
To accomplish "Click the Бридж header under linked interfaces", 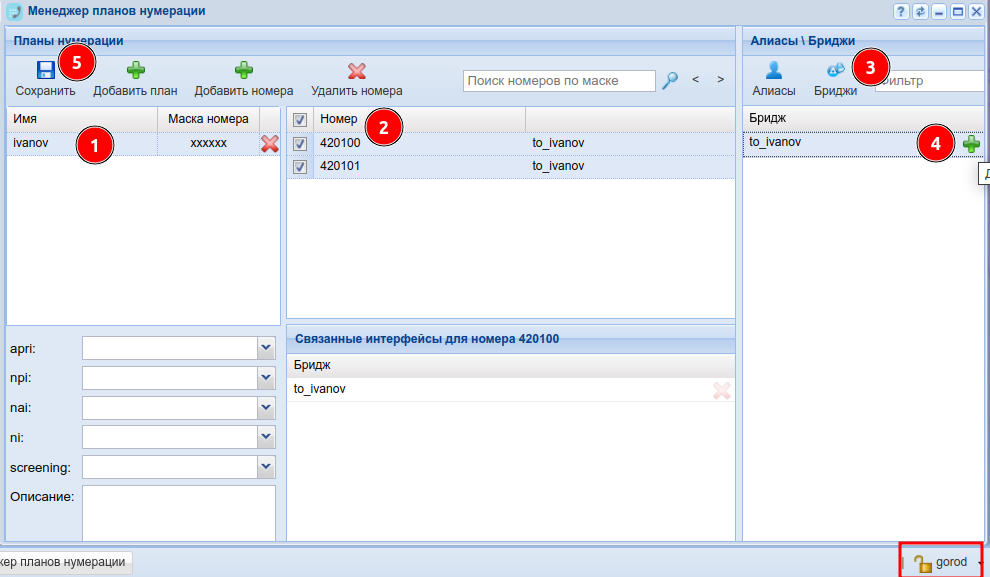I will pos(510,366).
